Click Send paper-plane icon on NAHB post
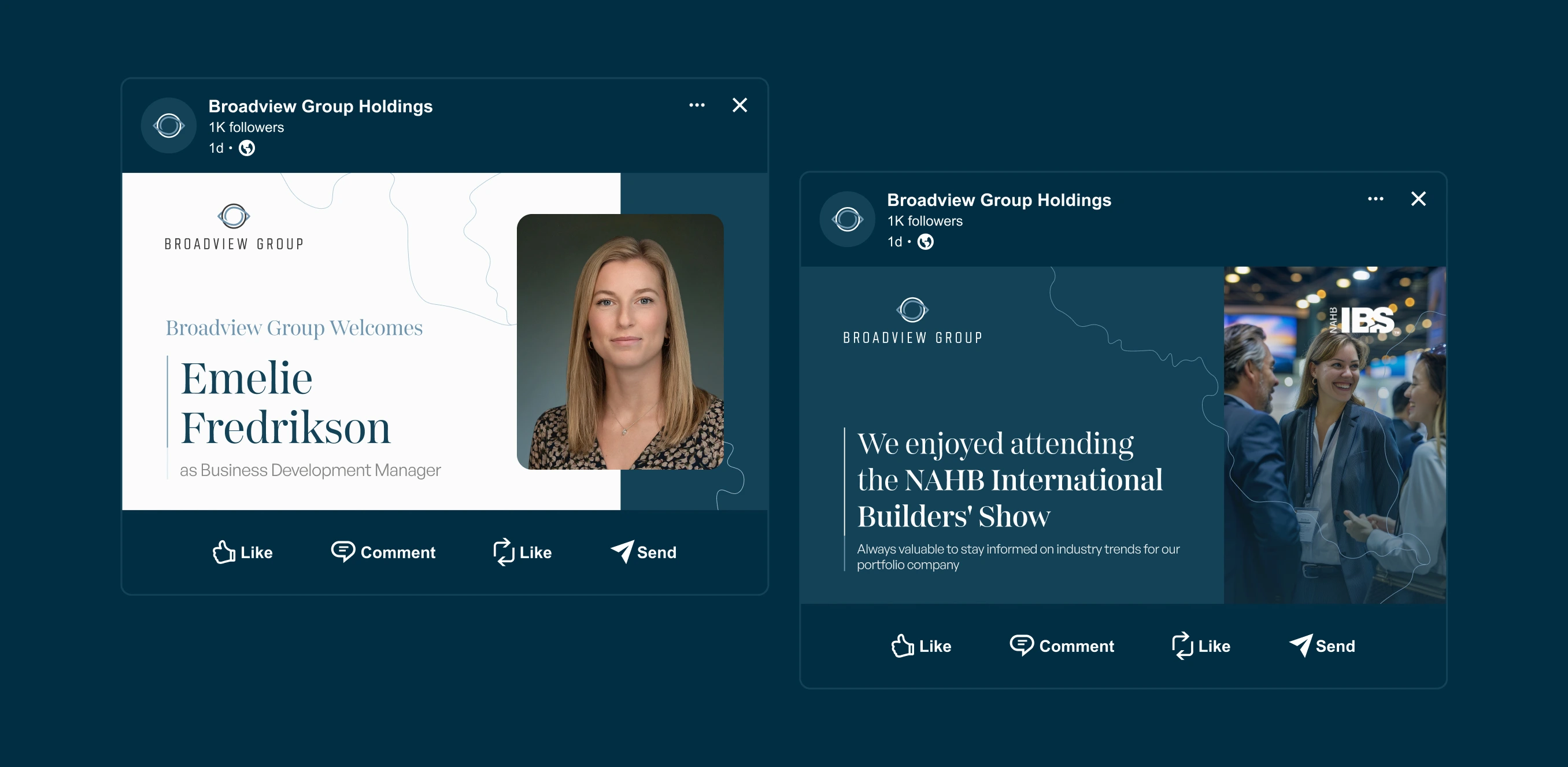Screen dimensions: 1568x767 pos(1301,646)
